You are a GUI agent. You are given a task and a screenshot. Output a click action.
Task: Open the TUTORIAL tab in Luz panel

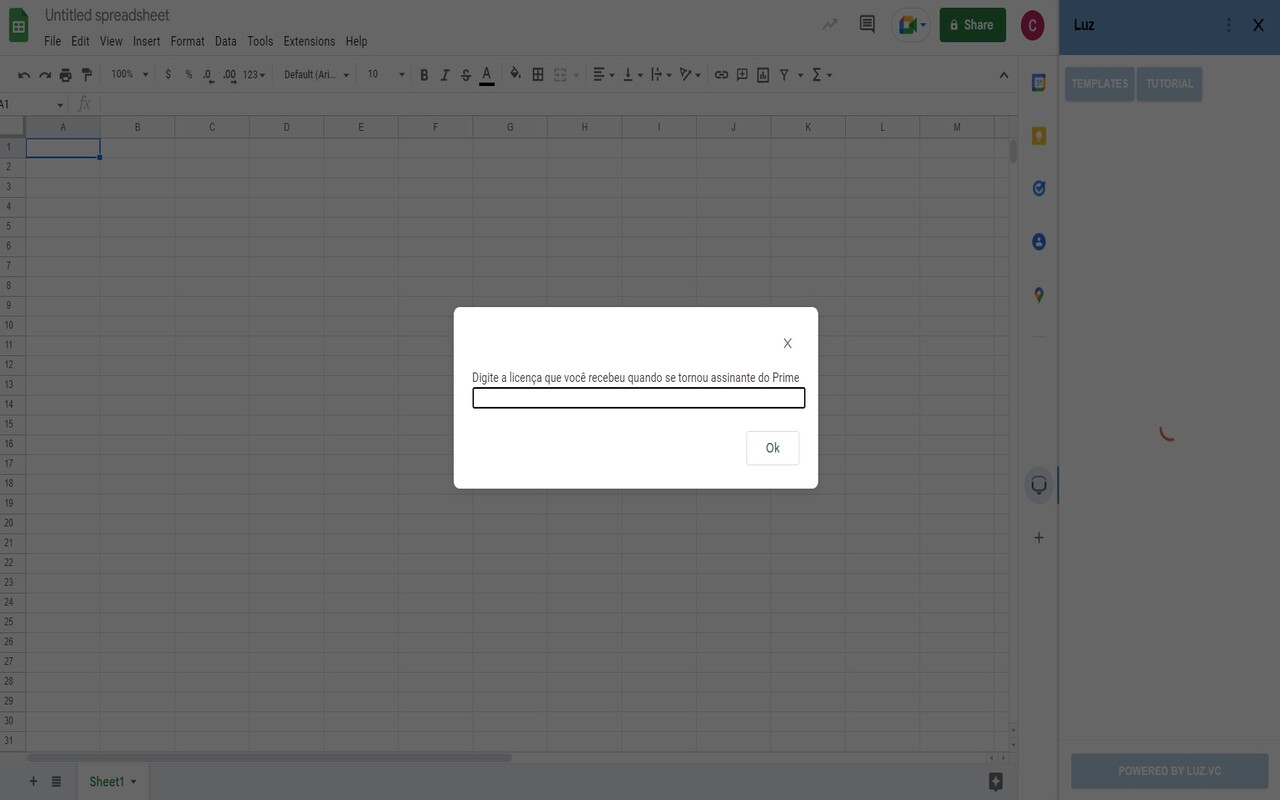[x=1169, y=84]
